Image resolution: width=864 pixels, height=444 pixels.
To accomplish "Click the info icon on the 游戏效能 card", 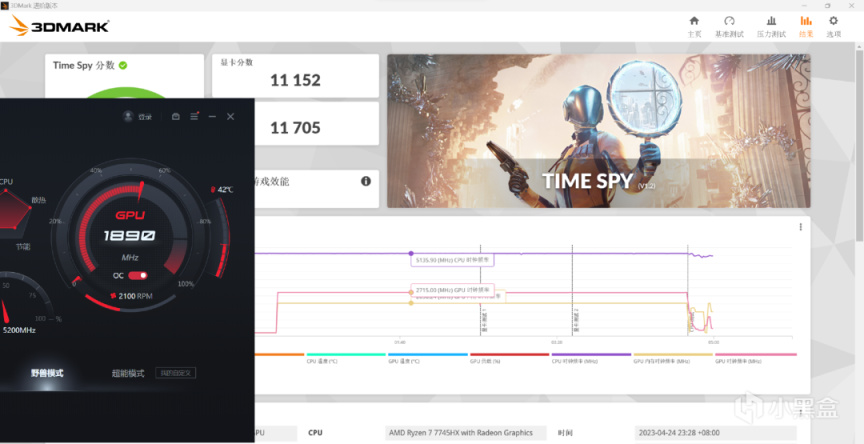I will point(365,181).
